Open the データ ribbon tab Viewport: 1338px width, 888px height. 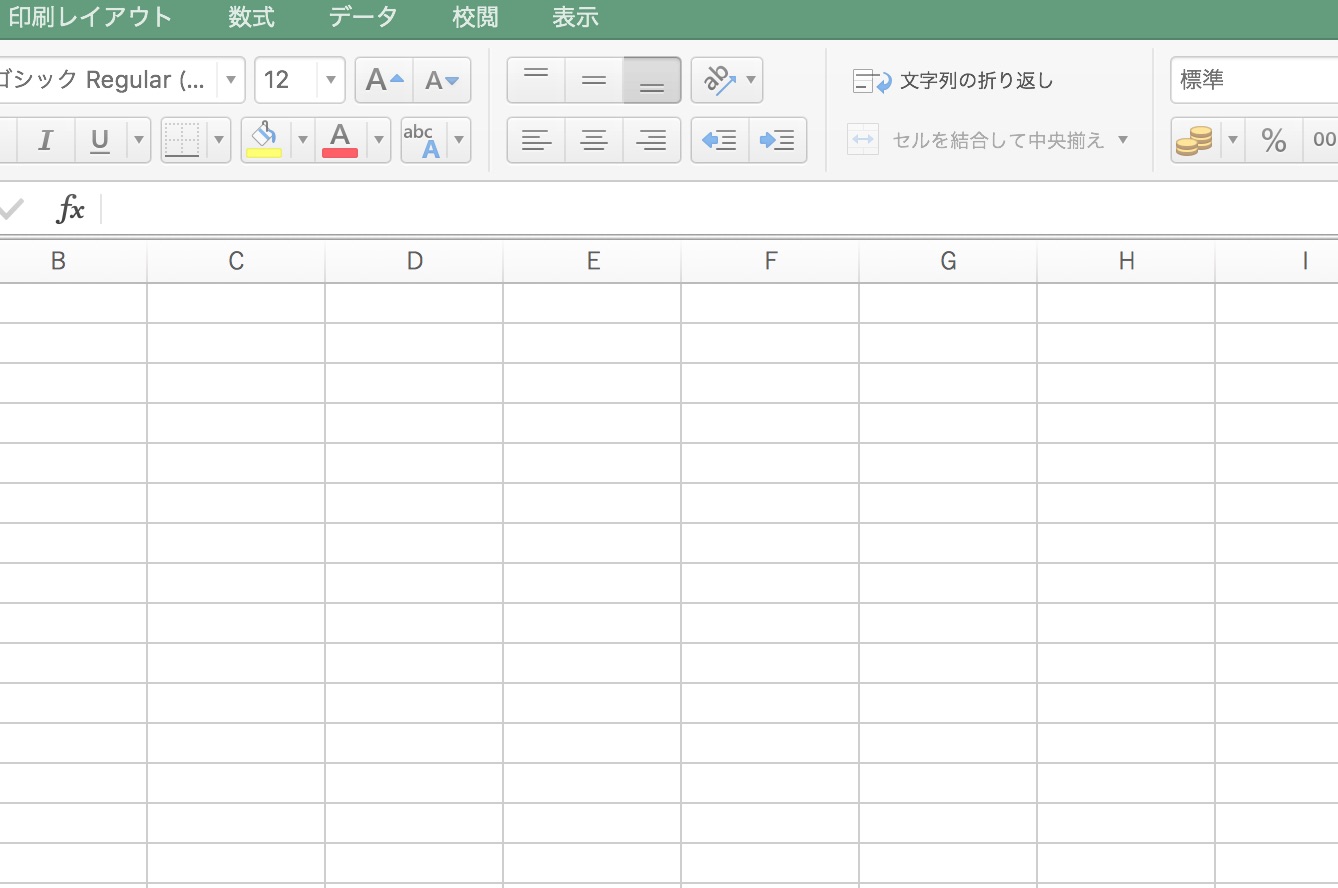(363, 17)
